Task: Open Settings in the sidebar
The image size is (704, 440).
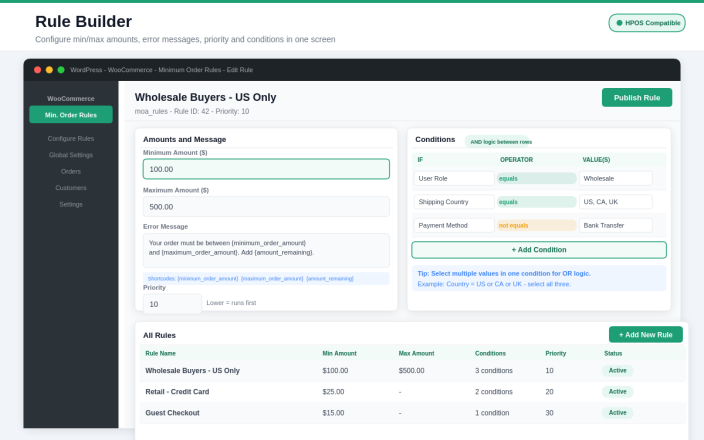Action: [x=71, y=204]
